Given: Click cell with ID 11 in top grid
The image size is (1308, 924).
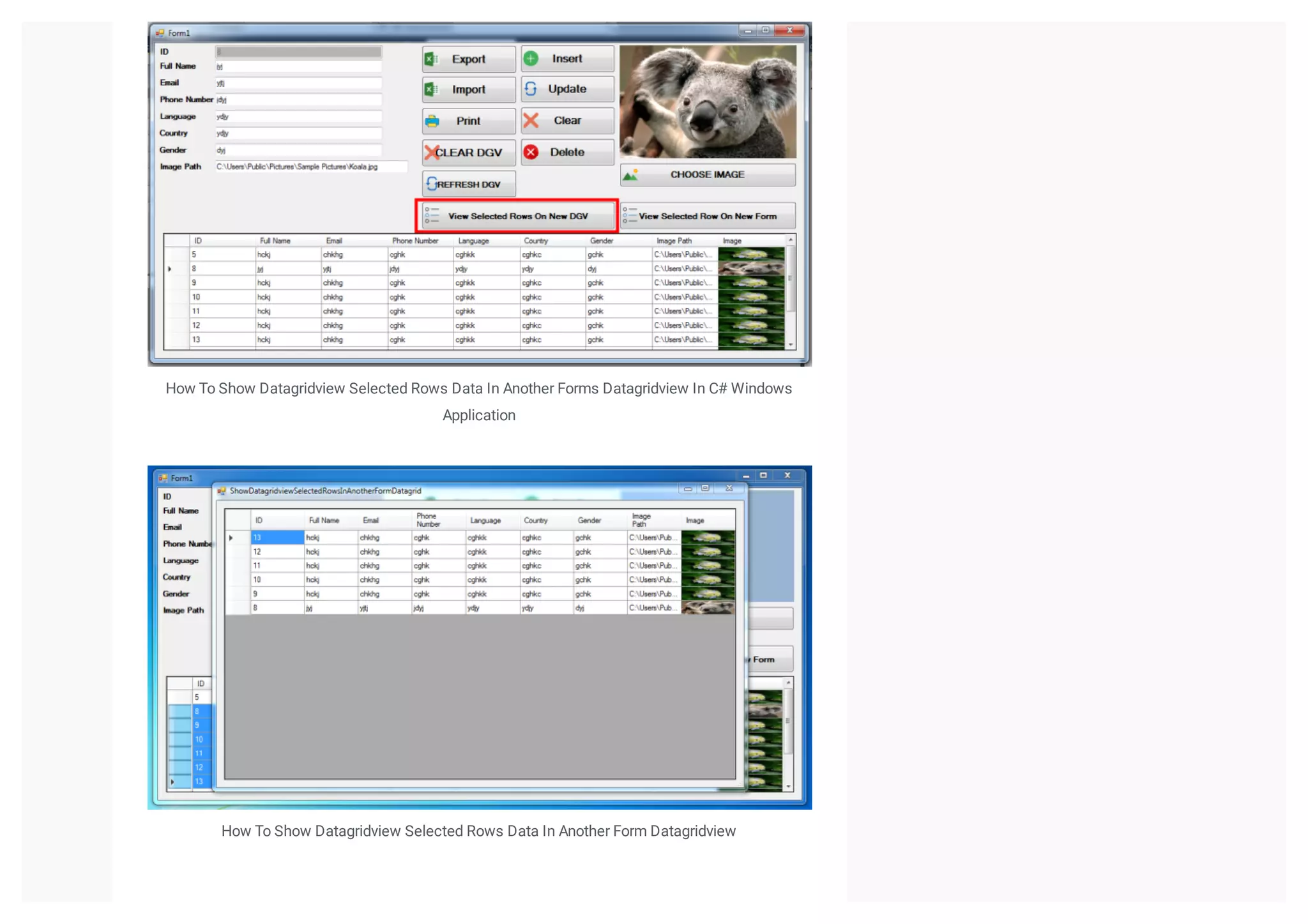Looking at the screenshot, I should [x=222, y=311].
